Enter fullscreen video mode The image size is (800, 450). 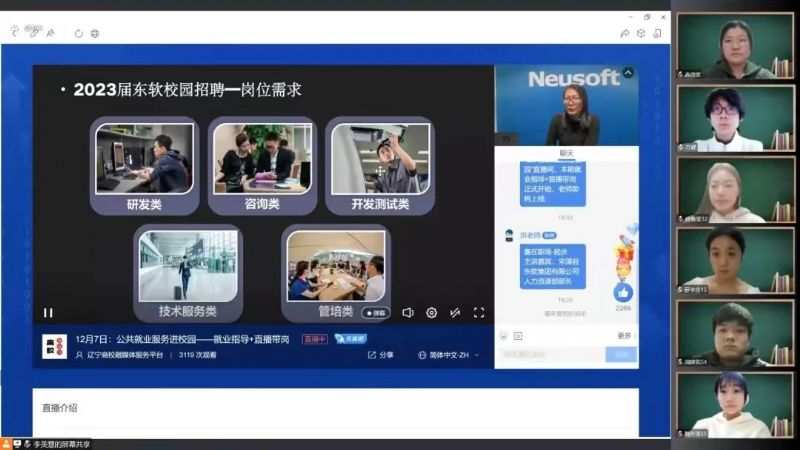point(479,313)
